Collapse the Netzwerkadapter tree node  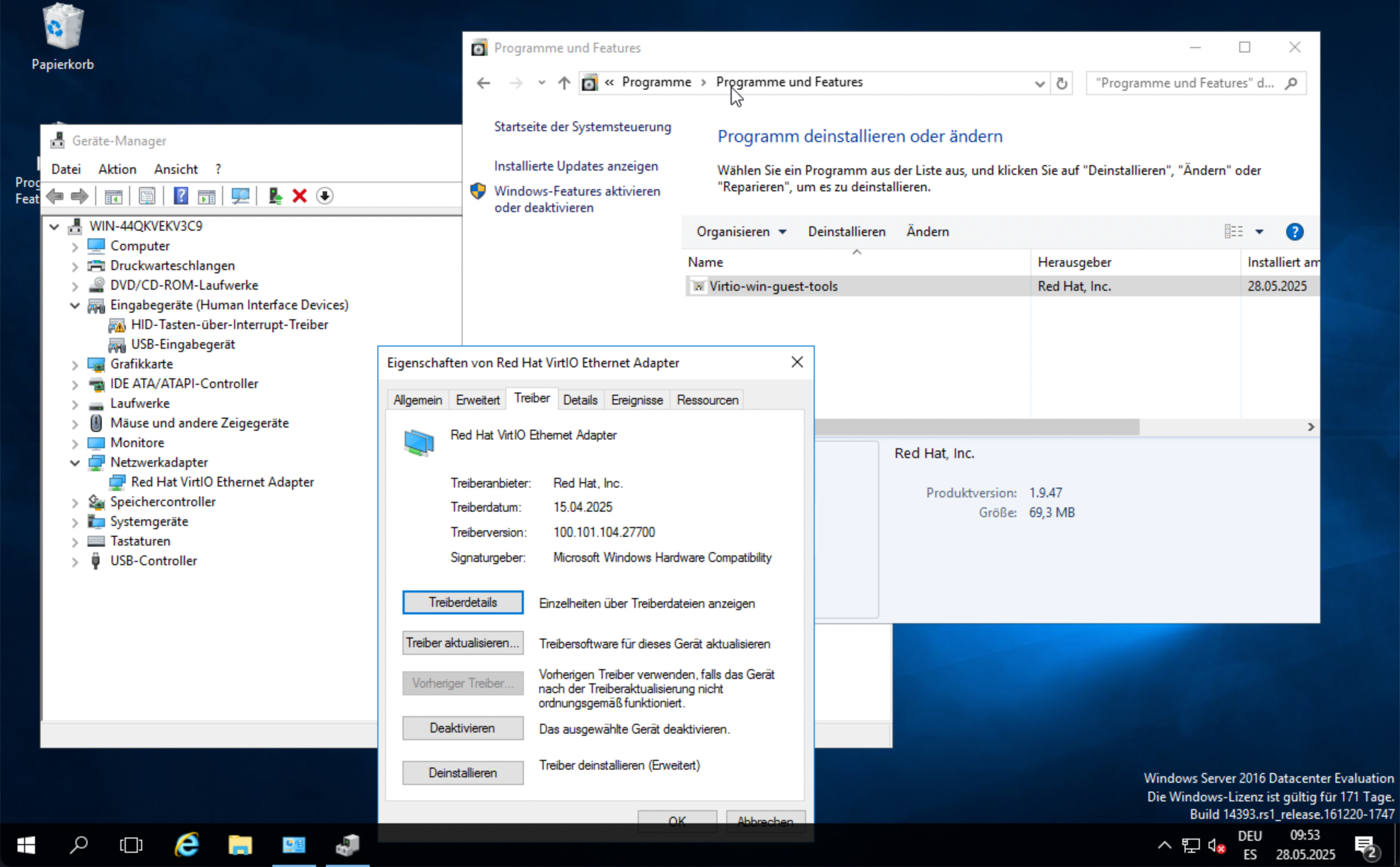point(74,462)
